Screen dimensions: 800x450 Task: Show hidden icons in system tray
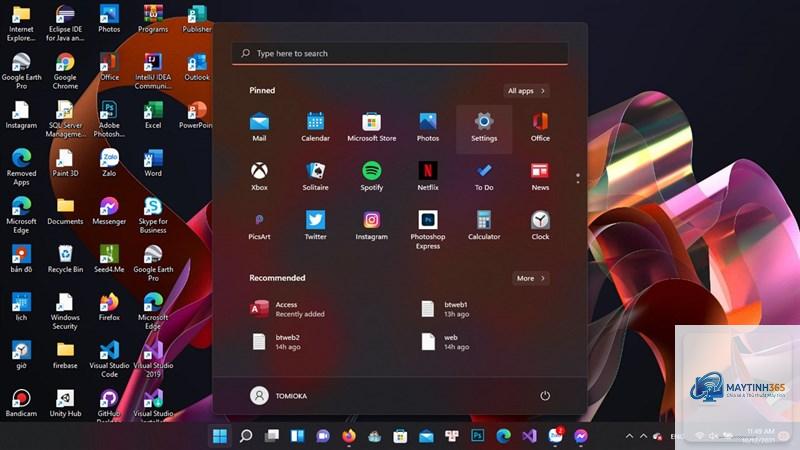point(629,436)
